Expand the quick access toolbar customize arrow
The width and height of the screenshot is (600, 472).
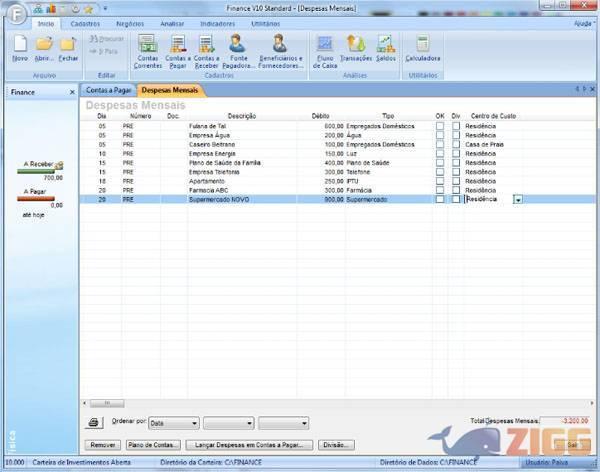pyautogui.click(x=105, y=8)
